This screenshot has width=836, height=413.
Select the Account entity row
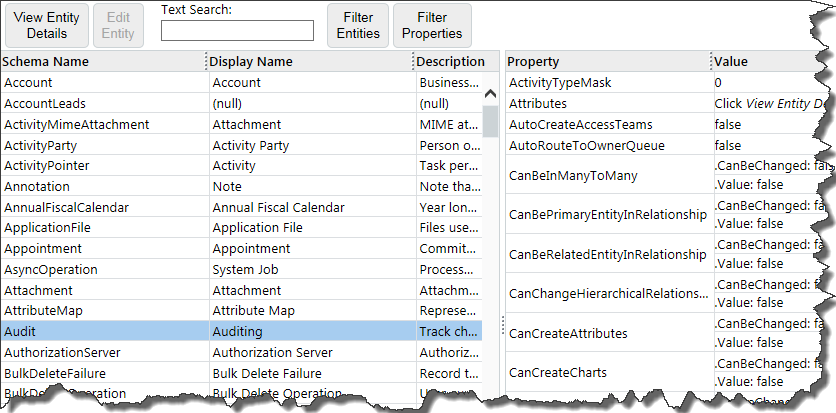[x=100, y=83]
